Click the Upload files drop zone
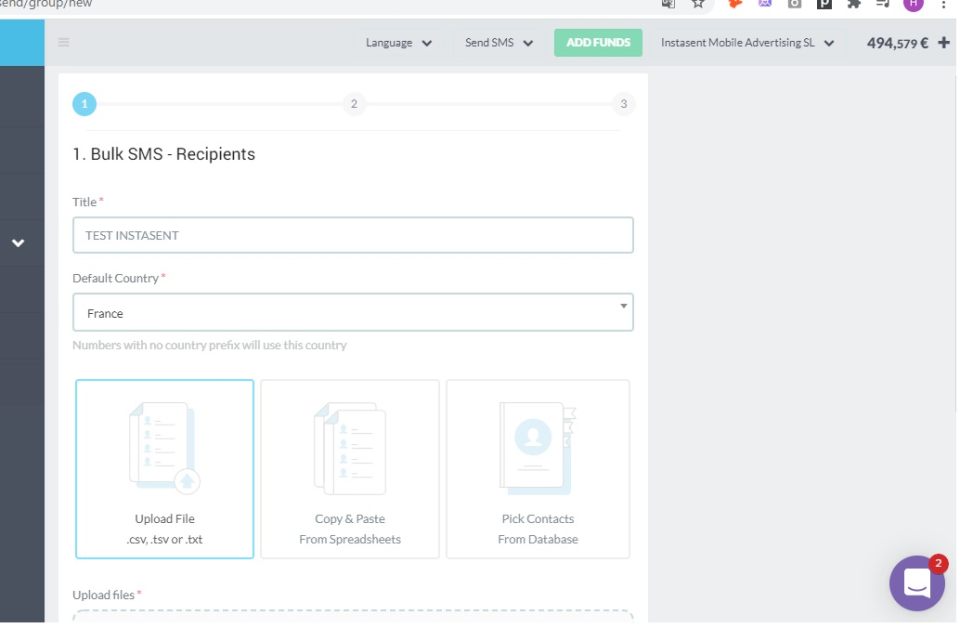 [x=353, y=617]
